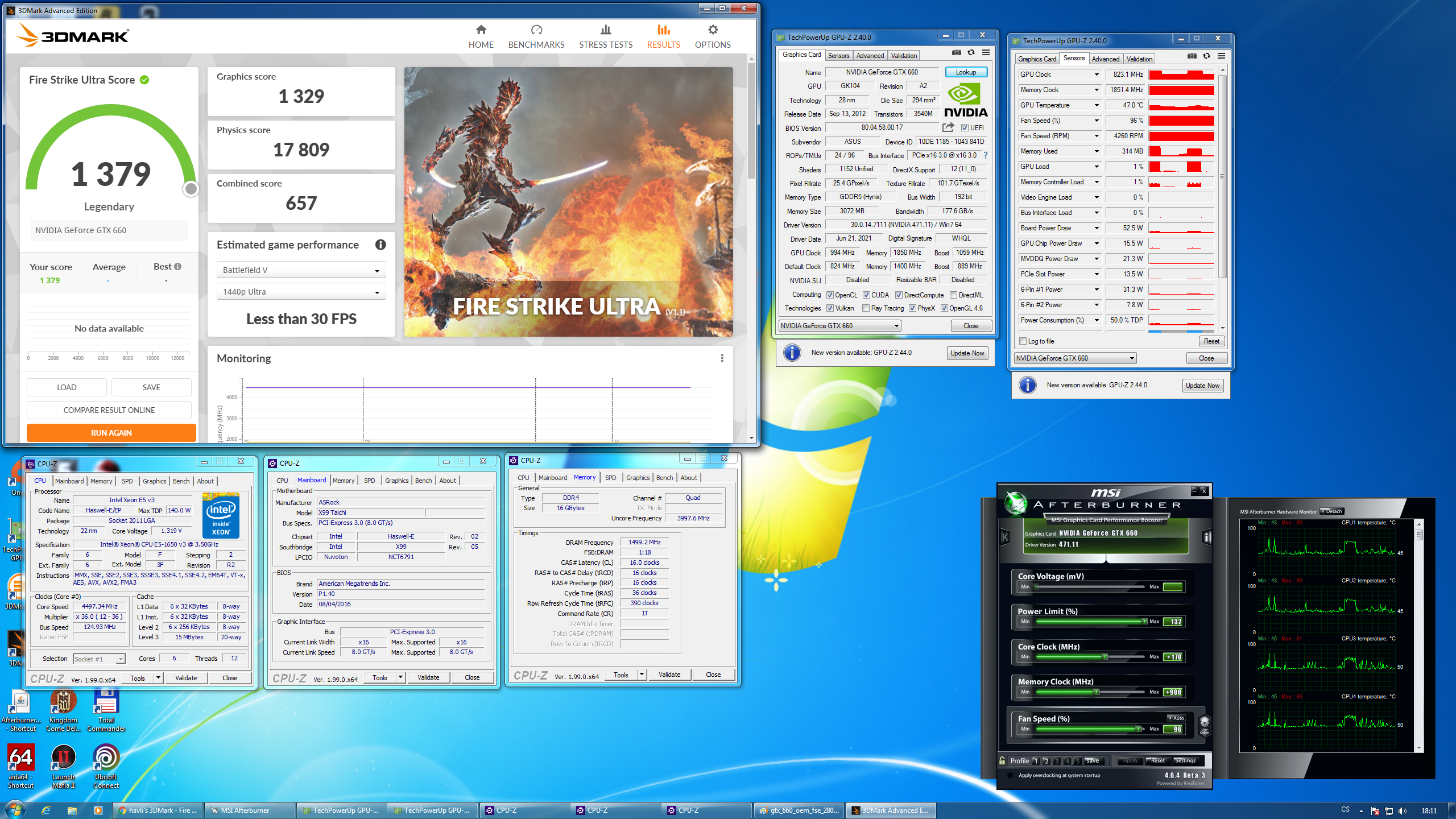The height and width of the screenshot is (819, 1456).
Task: Open the Socket #1 selection dropdown in CPU-Z
Action: pos(99,659)
